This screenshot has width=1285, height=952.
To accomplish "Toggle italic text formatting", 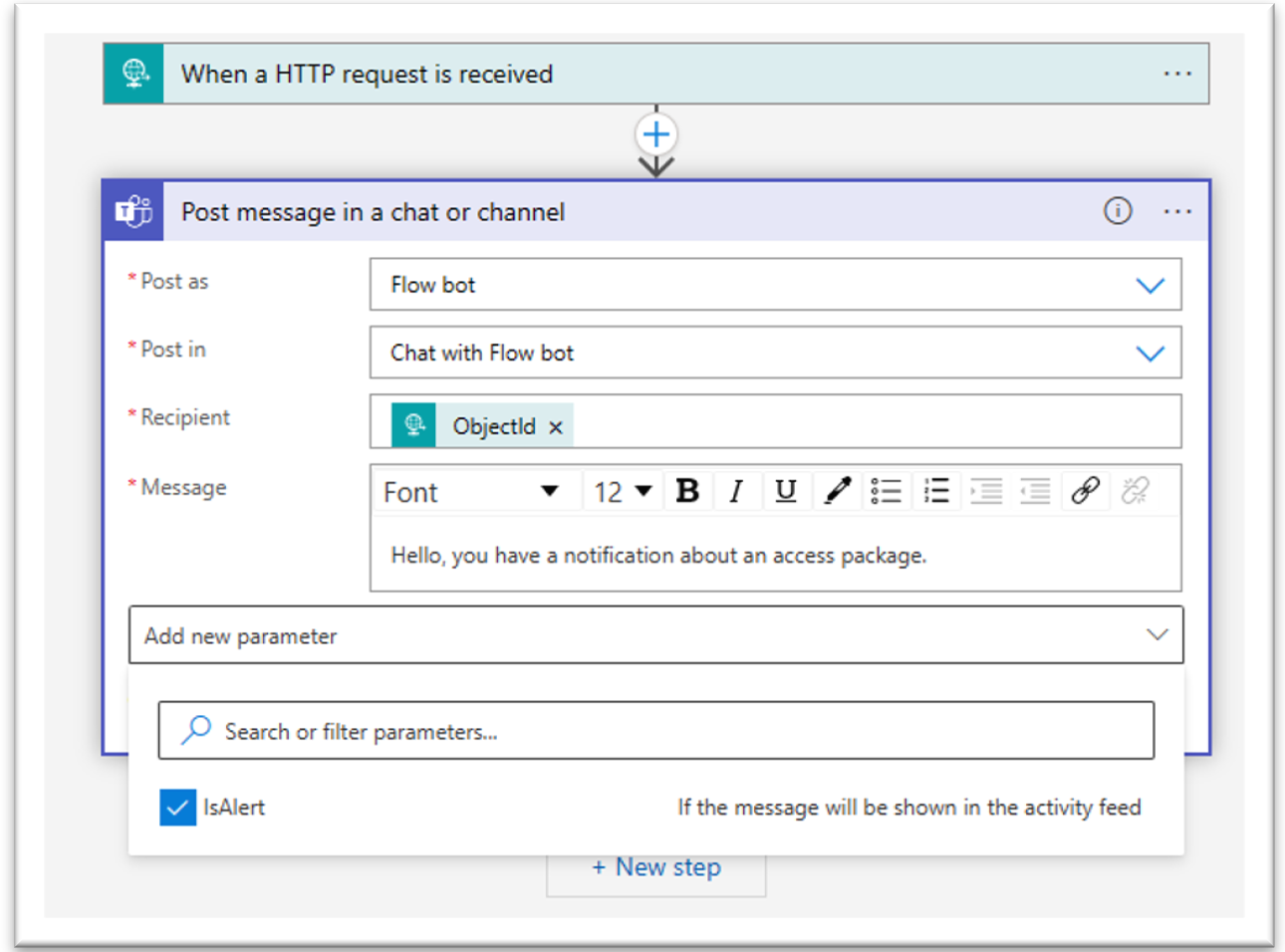I will [736, 491].
